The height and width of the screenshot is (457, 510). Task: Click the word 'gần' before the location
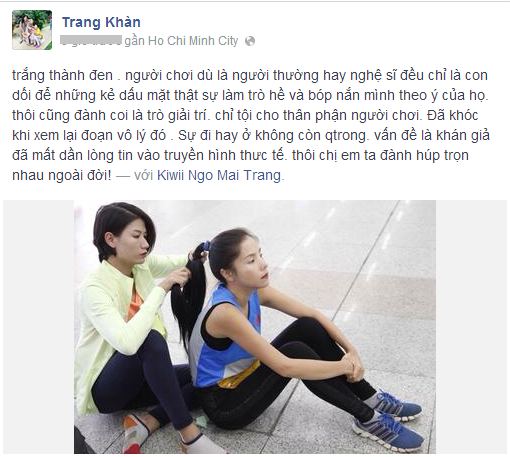[x=135, y=41]
